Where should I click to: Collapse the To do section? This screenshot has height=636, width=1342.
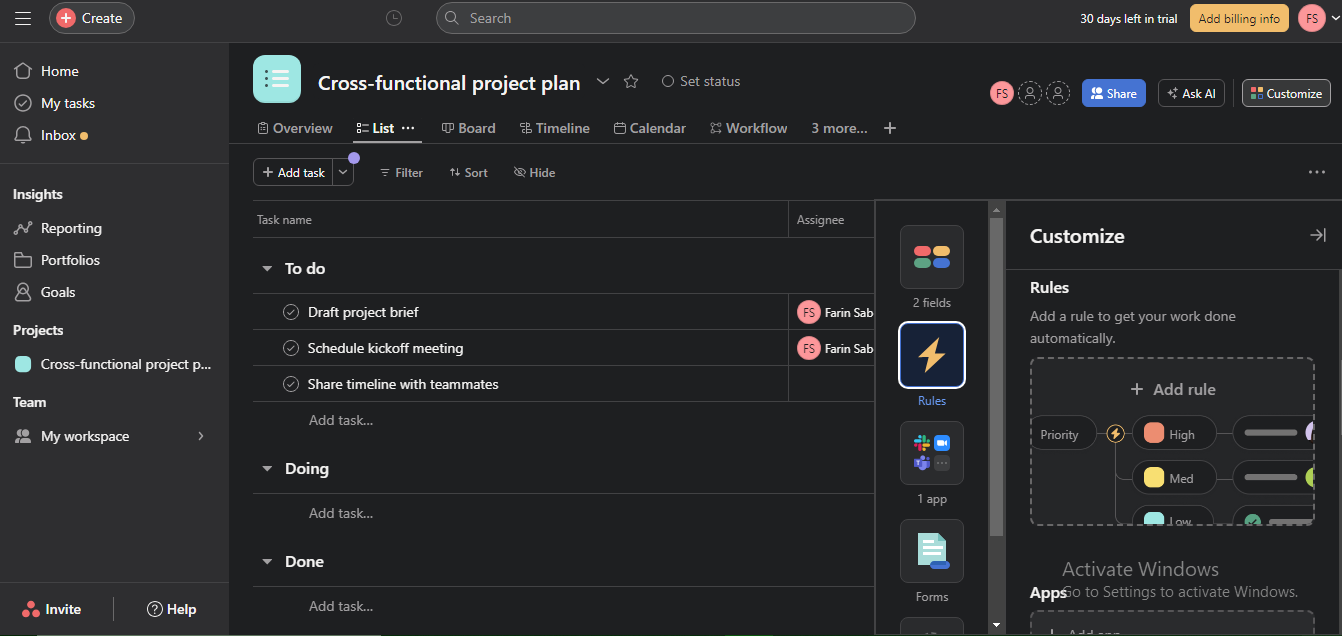(x=267, y=269)
